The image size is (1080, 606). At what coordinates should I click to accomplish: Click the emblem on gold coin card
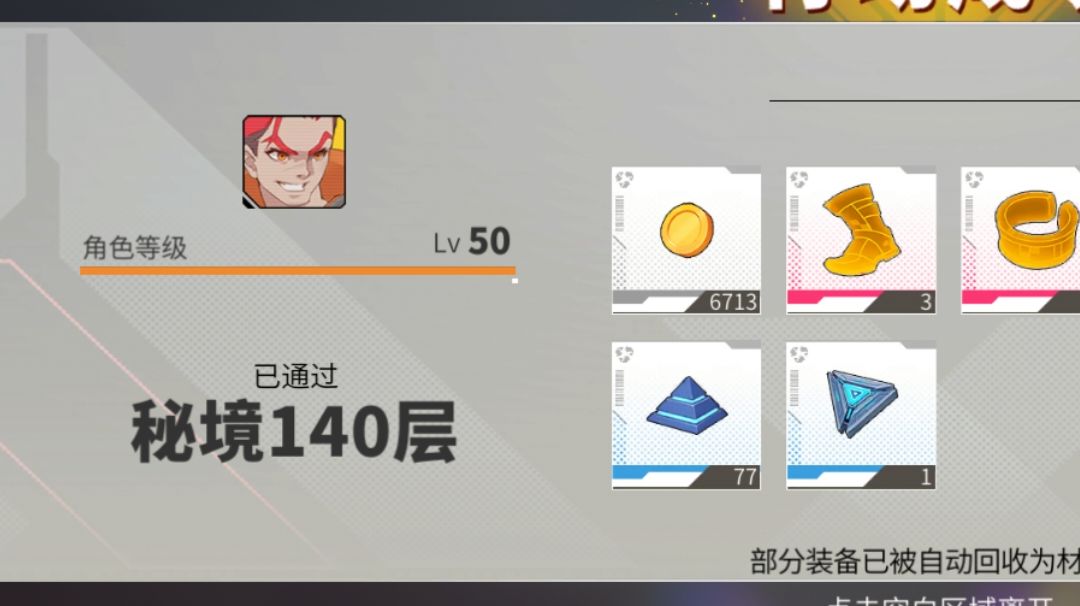click(624, 180)
